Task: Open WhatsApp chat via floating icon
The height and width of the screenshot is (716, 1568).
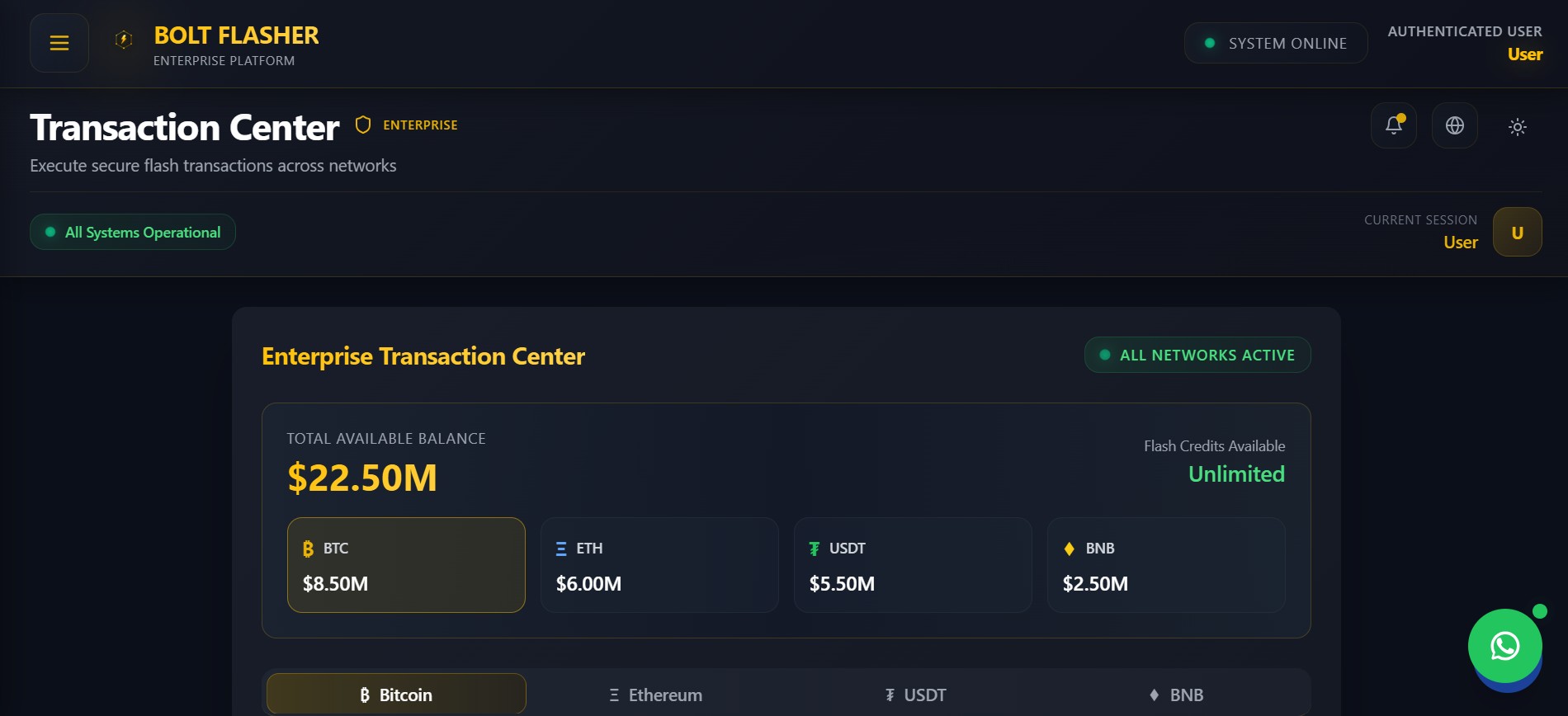Action: (x=1504, y=647)
